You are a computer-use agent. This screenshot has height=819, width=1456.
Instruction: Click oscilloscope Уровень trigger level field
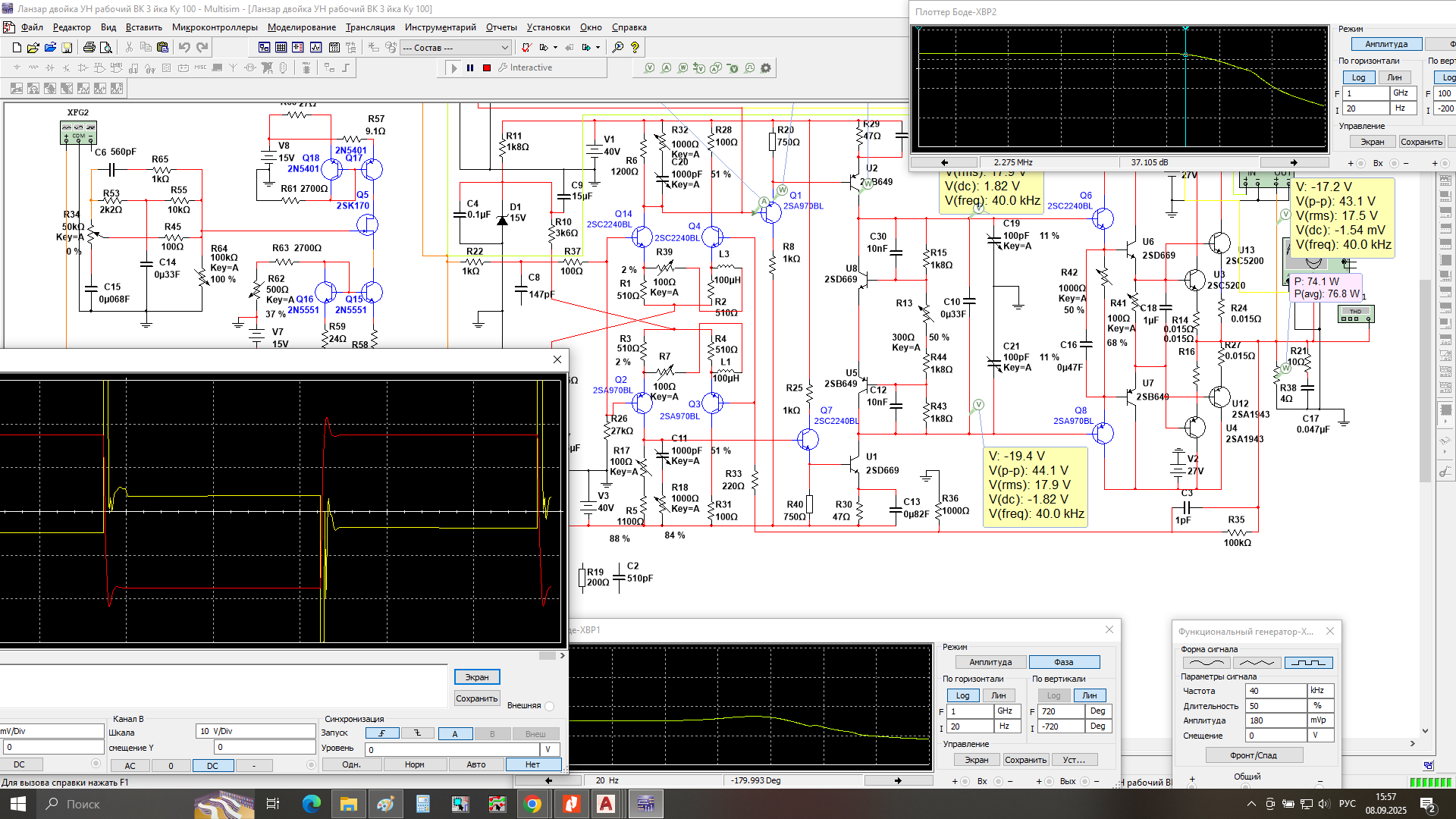451,749
